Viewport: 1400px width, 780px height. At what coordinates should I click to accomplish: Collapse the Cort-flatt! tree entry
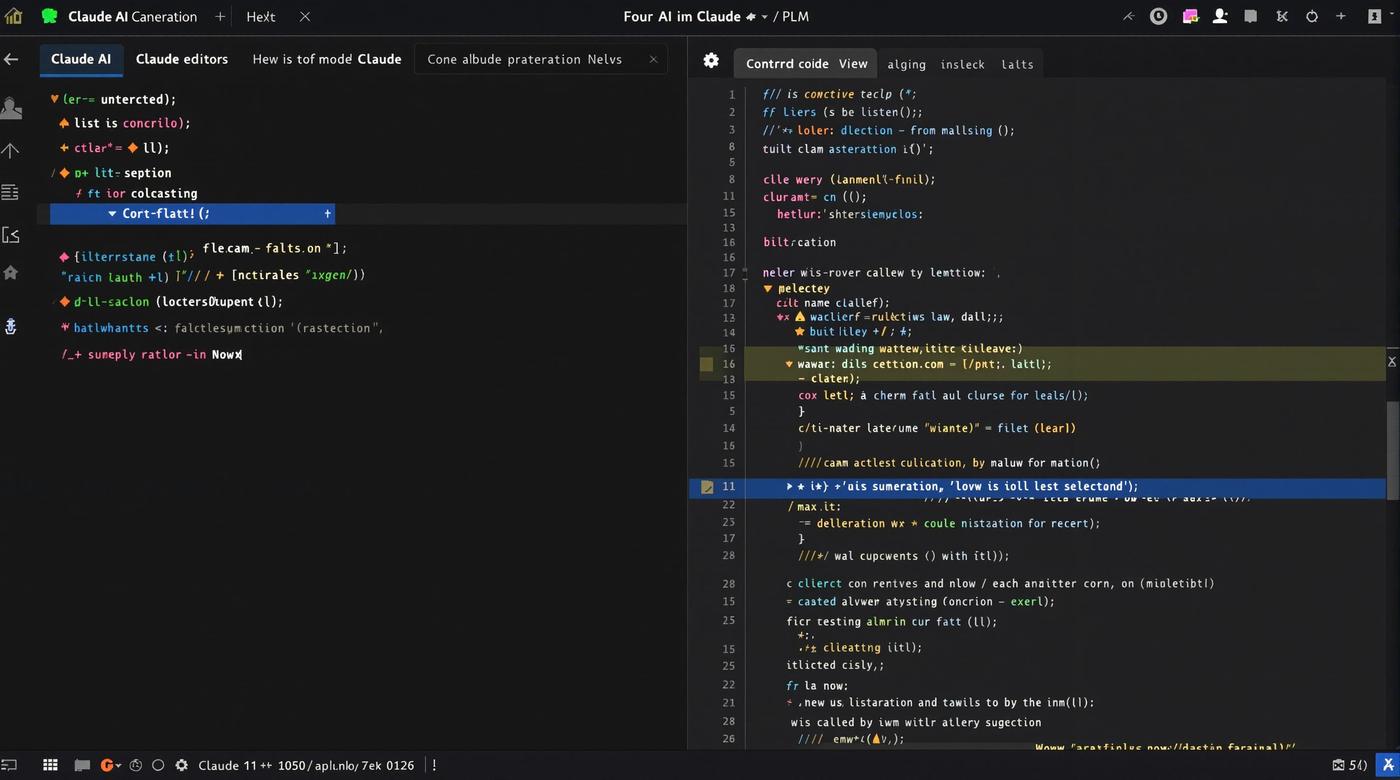[113, 213]
